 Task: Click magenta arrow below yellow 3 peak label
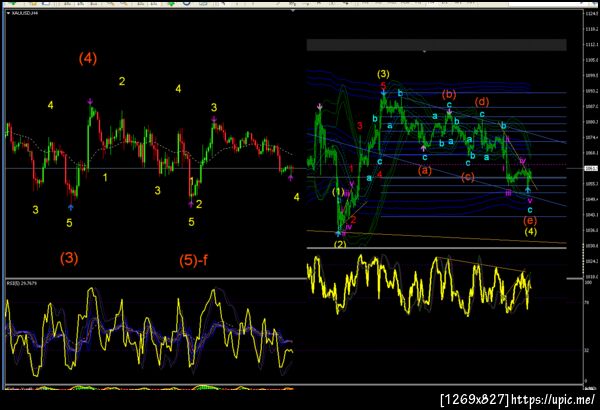click(x=214, y=119)
